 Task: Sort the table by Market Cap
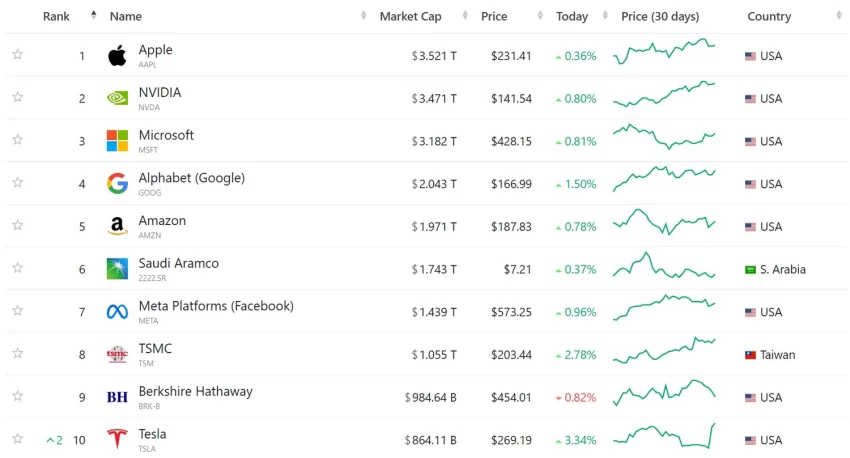410,16
